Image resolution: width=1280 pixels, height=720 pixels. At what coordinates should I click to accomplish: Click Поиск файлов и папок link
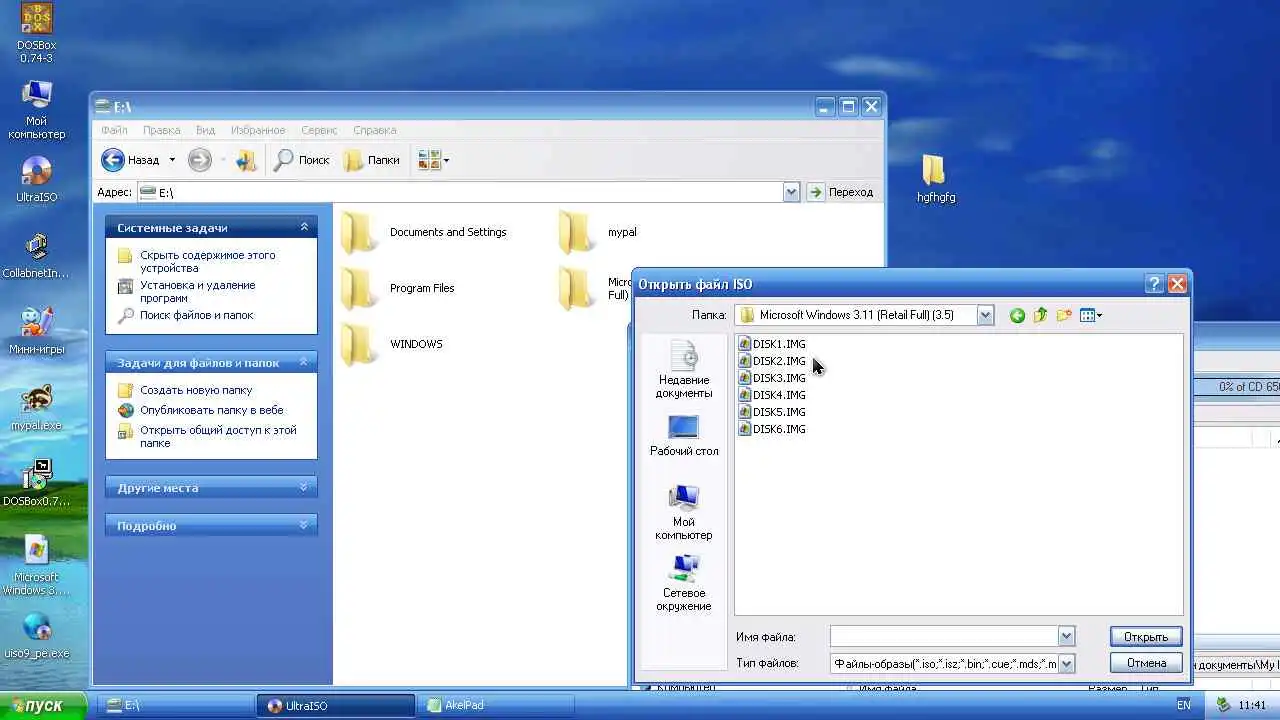[x=196, y=315]
